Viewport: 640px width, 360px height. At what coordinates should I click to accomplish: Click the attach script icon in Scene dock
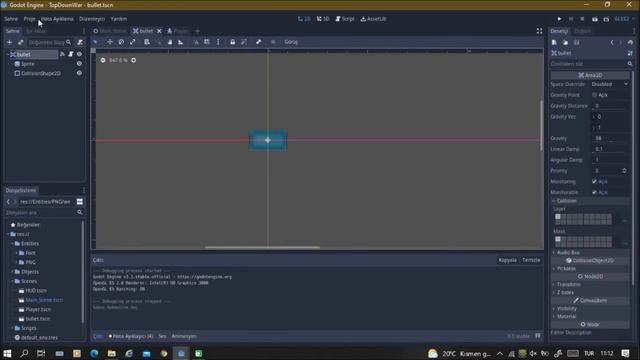[x=80, y=42]
